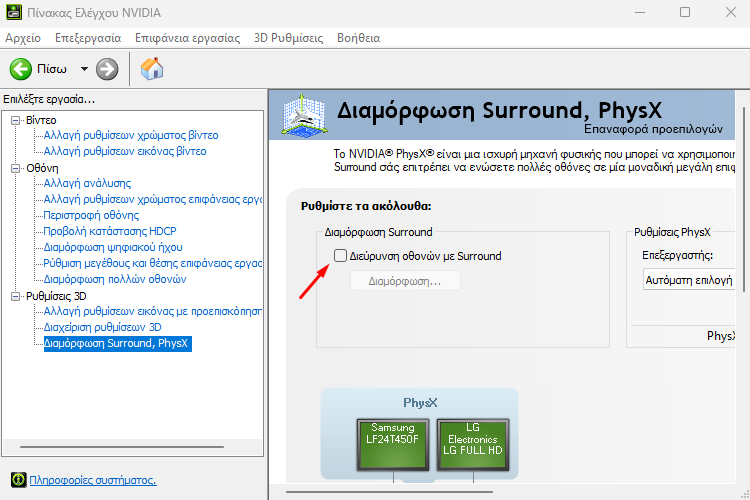This screenshot has width=750, height=500.
Task: Open the Back history dropdown arrow
Action: point(84,69)
